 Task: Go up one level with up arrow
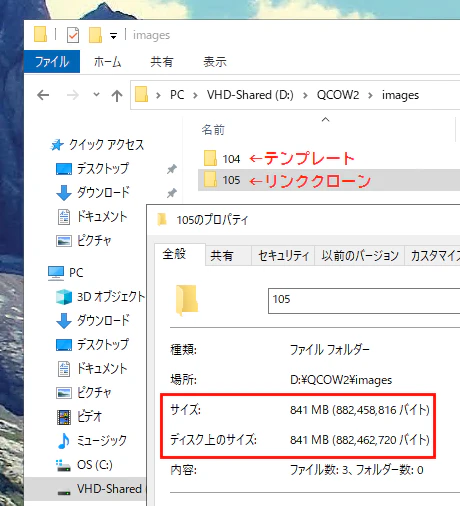117,96
